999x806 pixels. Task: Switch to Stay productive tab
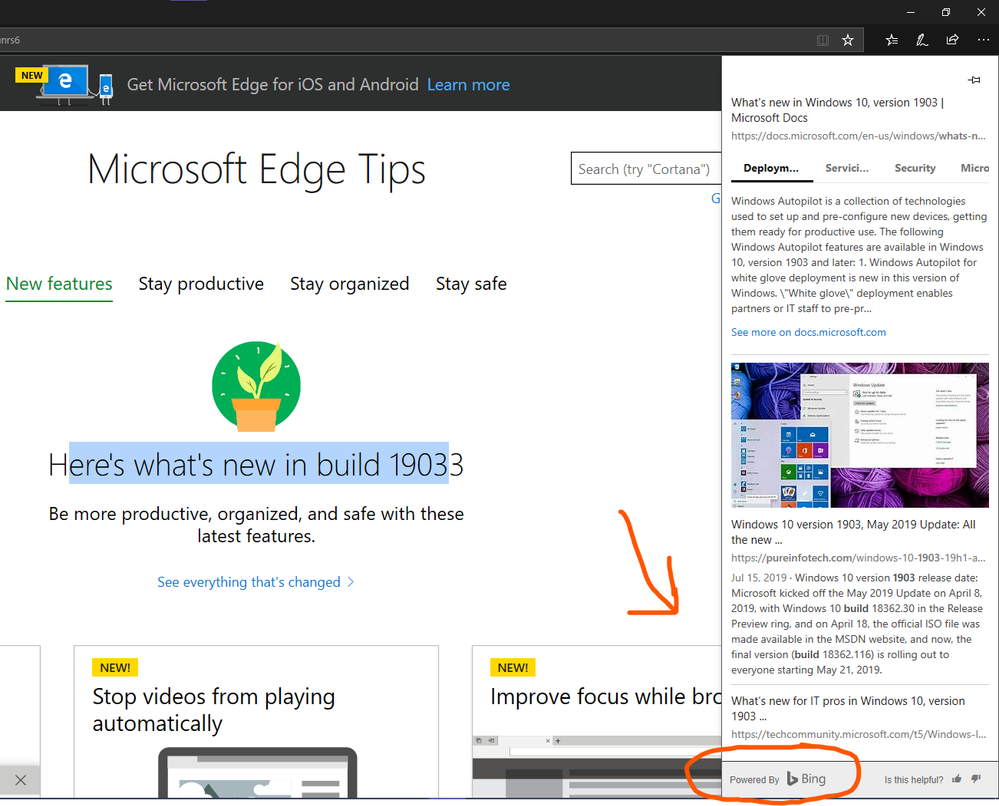(201, 284)
